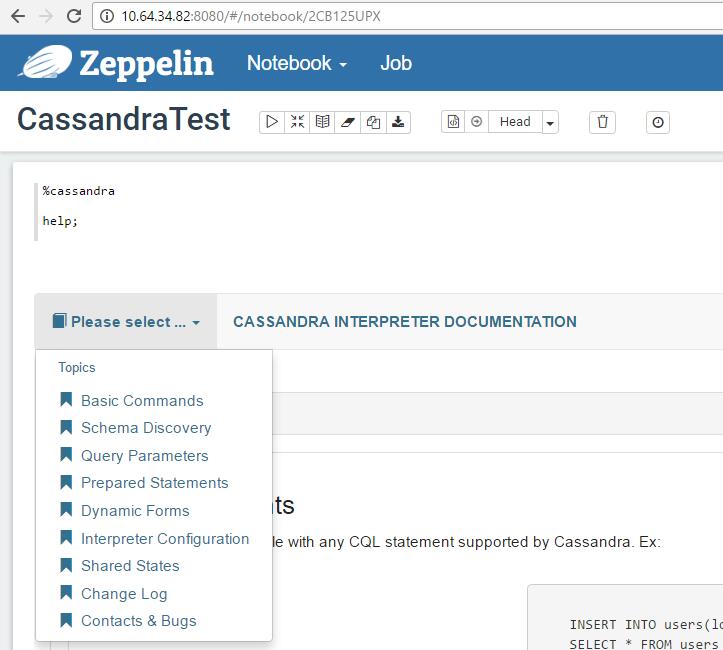Select Contacts & Bugs topic
Screen dimensions: 723x650
139,621
